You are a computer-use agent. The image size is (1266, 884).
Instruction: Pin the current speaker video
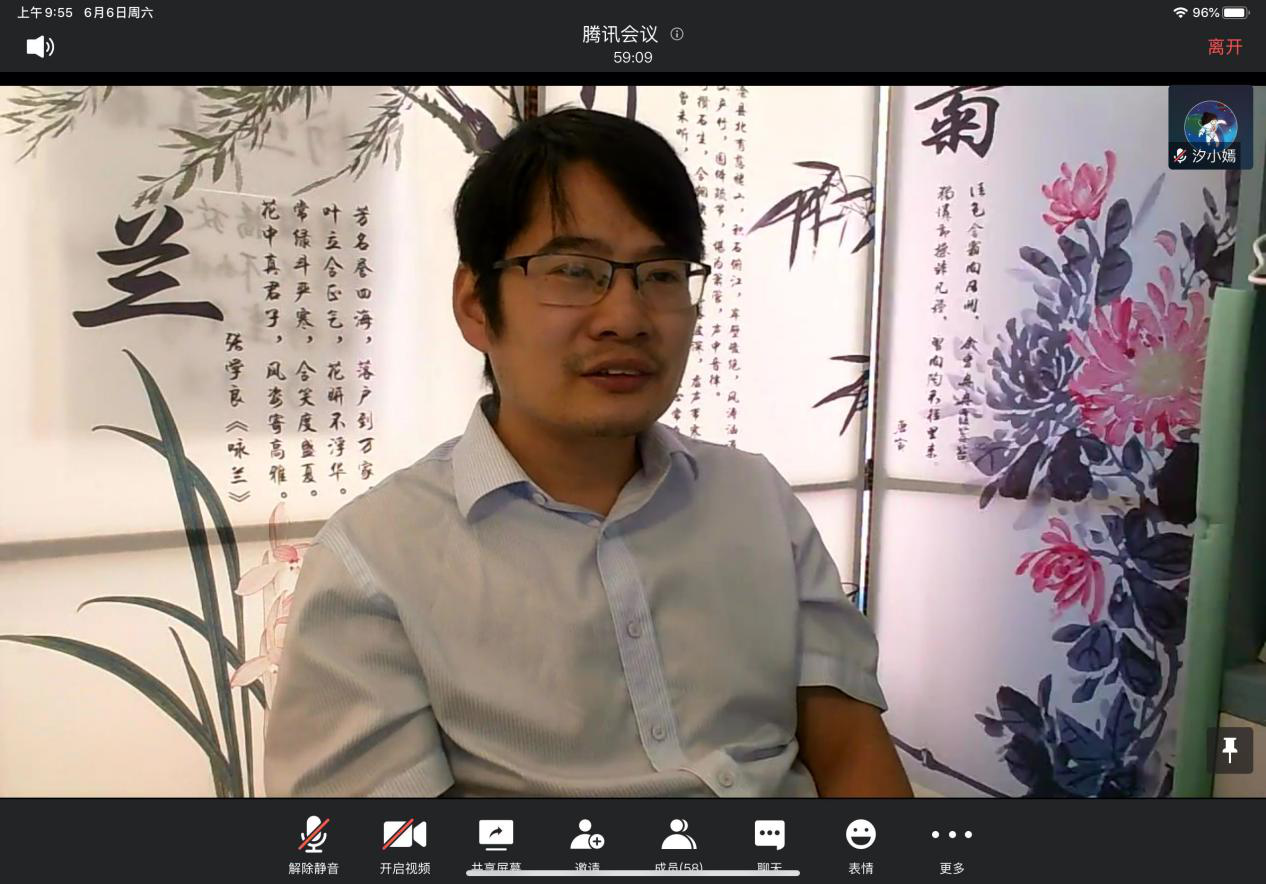(1230, 750)
